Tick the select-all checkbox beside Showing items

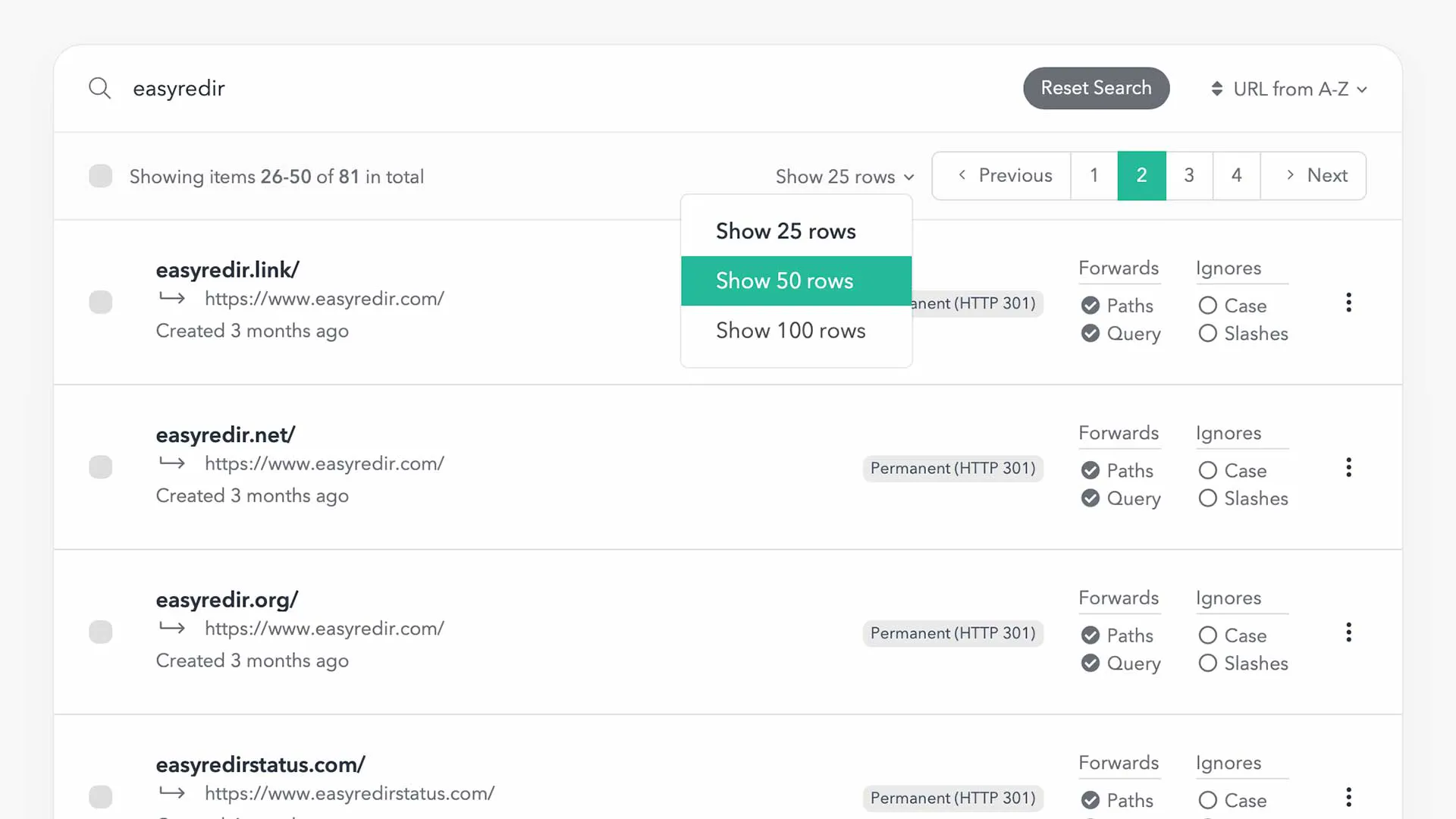100,176
